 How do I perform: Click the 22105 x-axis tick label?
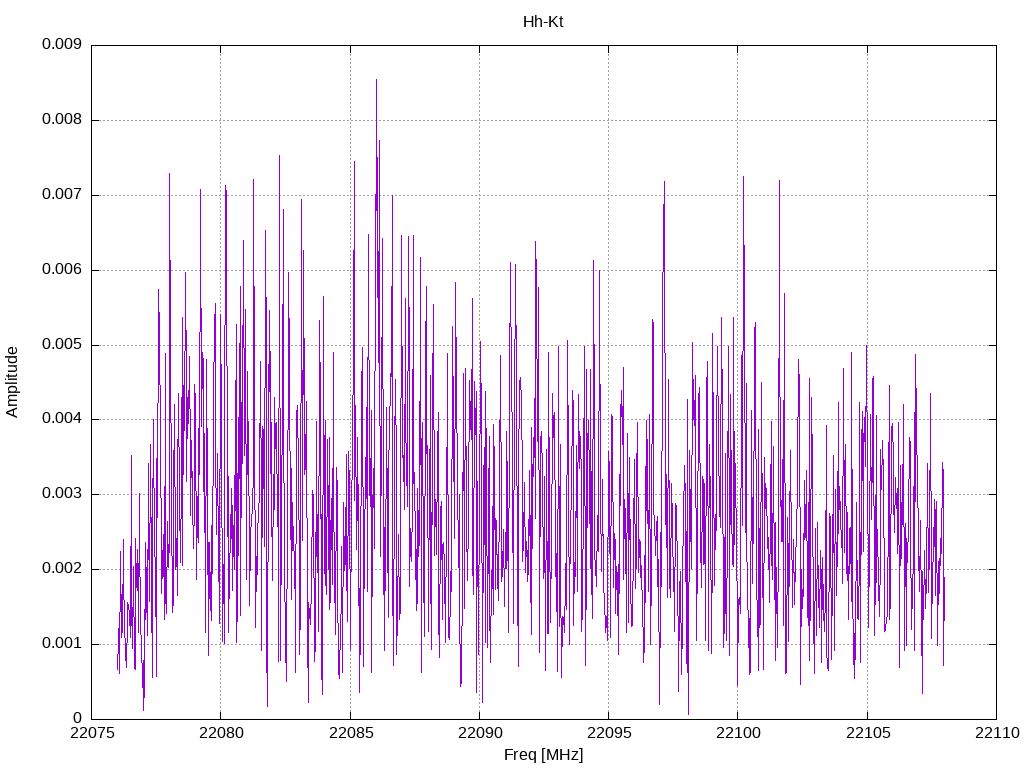tap(868, 733)
